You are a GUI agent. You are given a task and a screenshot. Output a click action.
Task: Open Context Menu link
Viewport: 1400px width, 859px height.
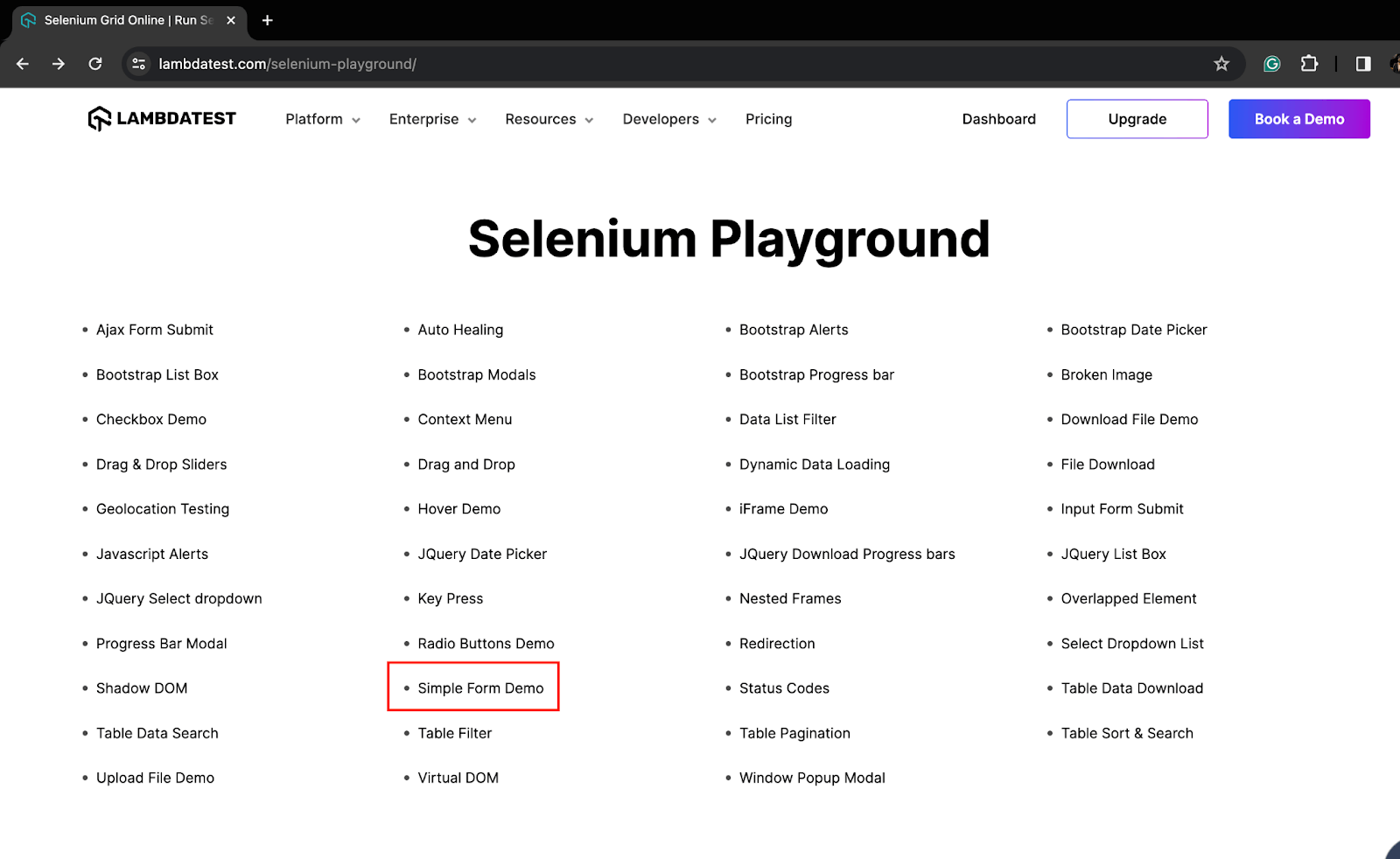[465, 419]
